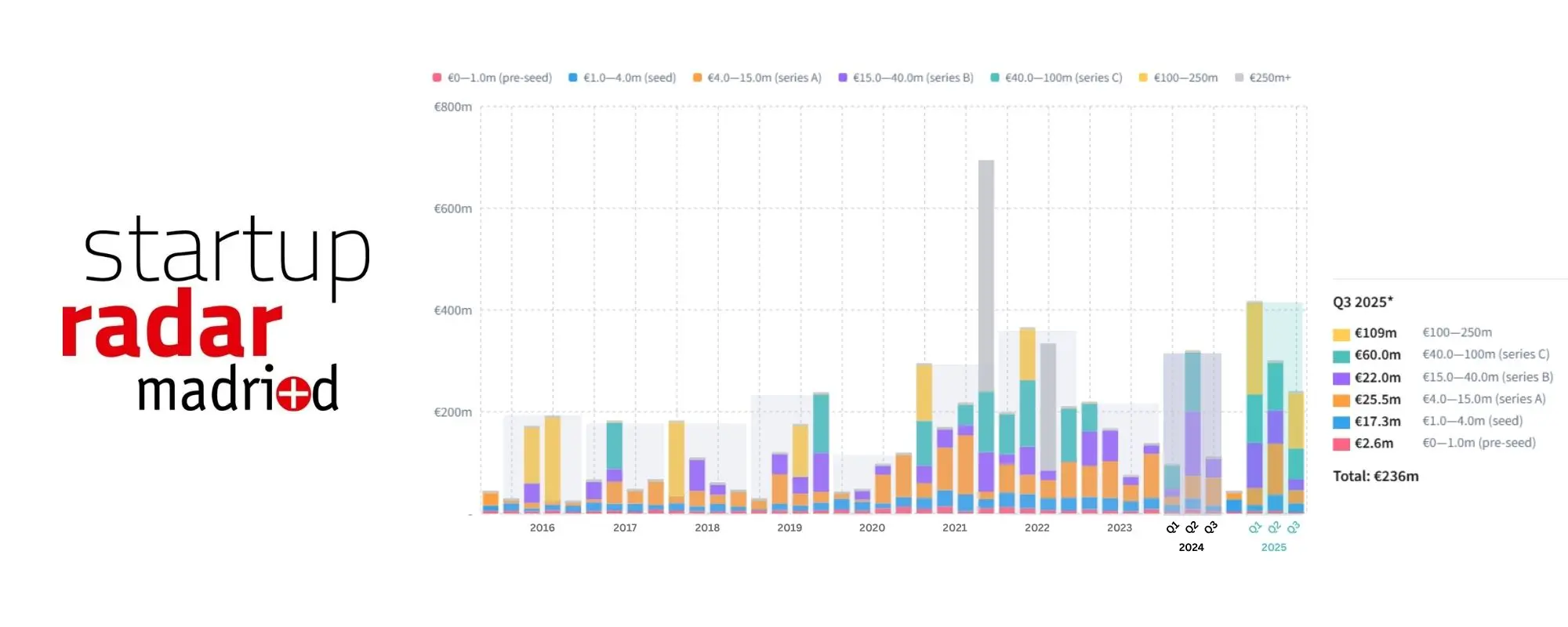The width and height of the screenshot is (1568, 627).
Task: Click the Total: €236m summary text
Action: tap(1375, 476)
